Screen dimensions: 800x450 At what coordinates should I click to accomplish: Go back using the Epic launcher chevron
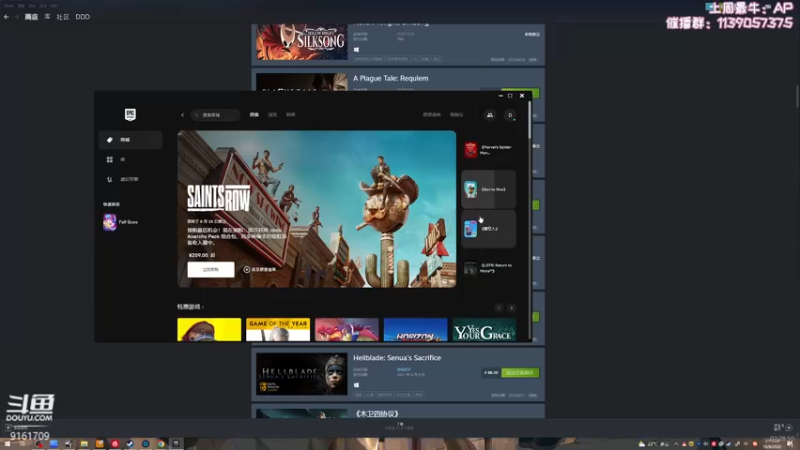182,115
